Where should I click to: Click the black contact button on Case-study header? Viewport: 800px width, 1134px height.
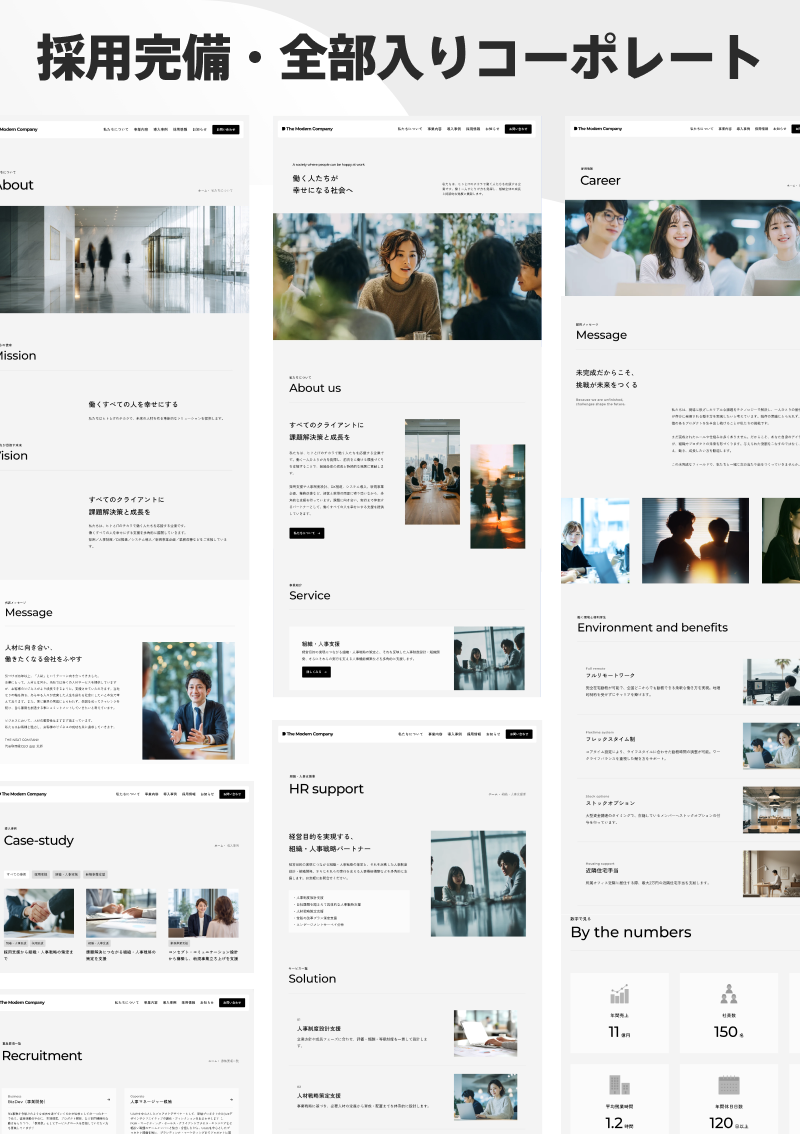click(232, 793)
